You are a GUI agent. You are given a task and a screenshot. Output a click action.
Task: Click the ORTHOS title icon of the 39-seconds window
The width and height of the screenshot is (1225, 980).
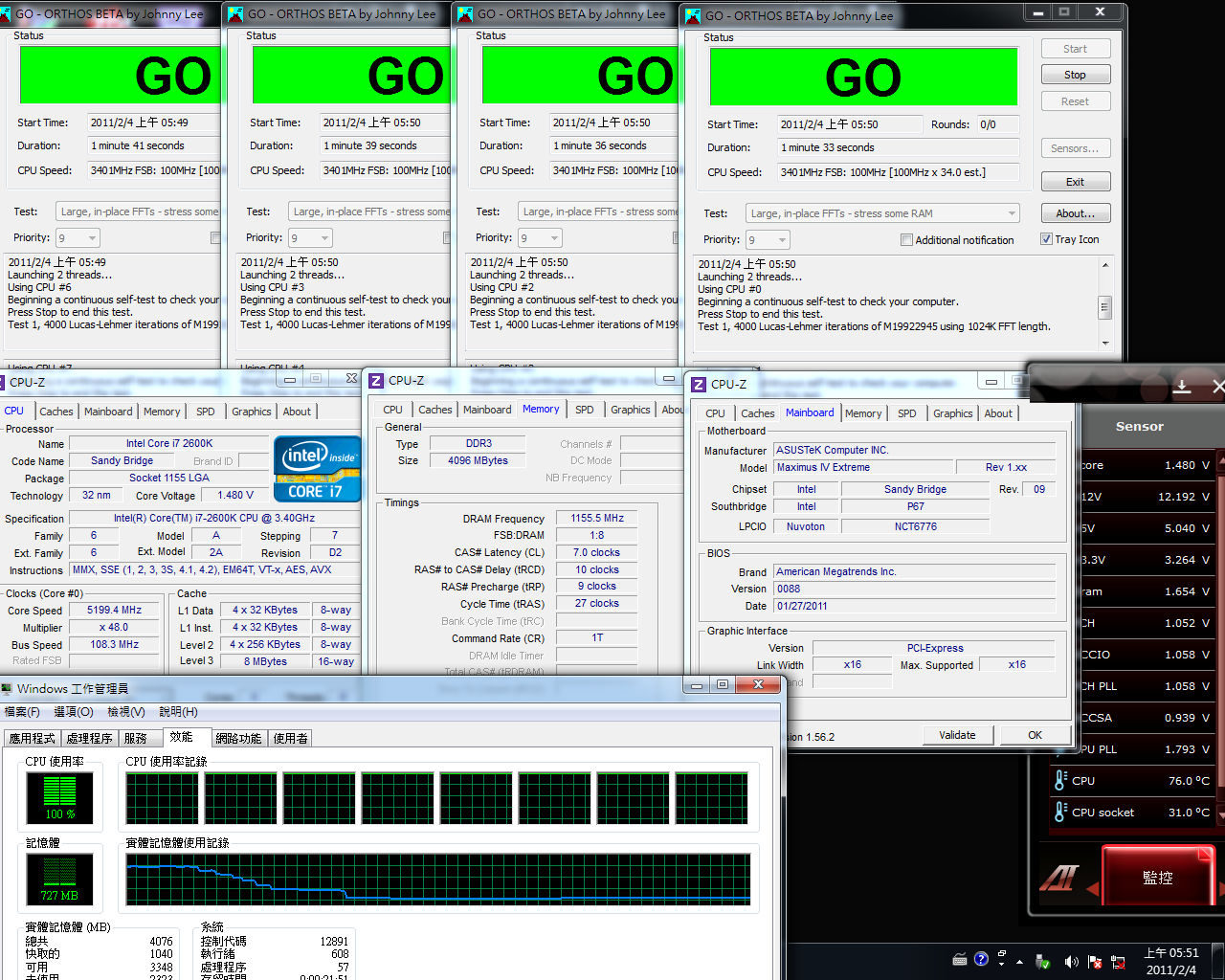[234, 14]
